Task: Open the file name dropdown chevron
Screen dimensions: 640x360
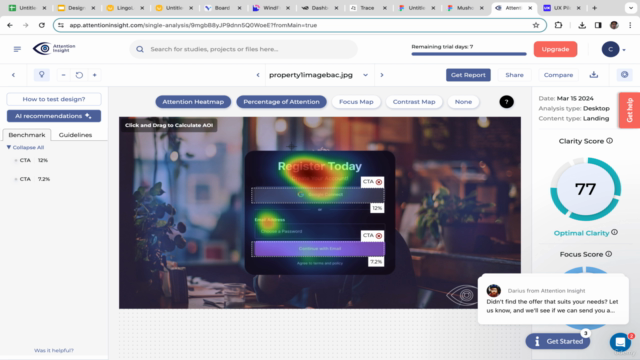Action: 365,75
